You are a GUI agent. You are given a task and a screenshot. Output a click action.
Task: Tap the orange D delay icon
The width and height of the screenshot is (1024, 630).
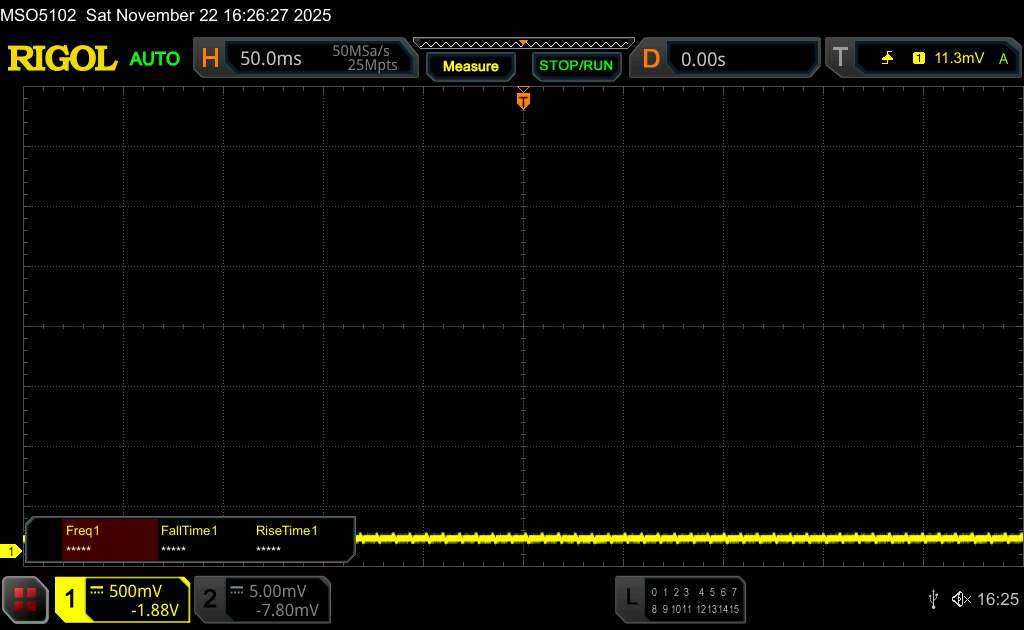coord(651,59)
